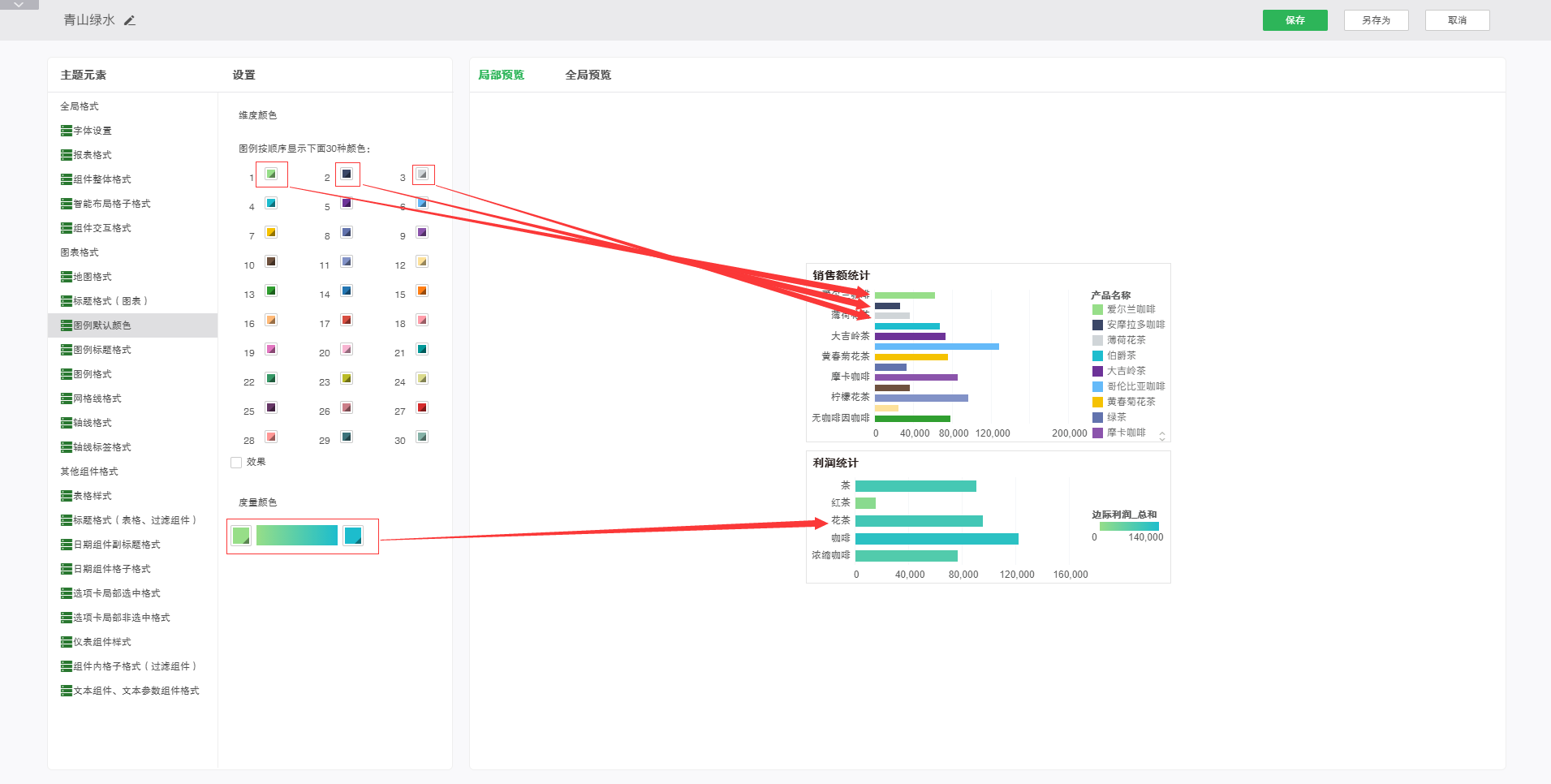Viewport: 1551px width, 784px height.
Task: Click the icon beside 轴线标签格式
Action: tap(67, 447)
